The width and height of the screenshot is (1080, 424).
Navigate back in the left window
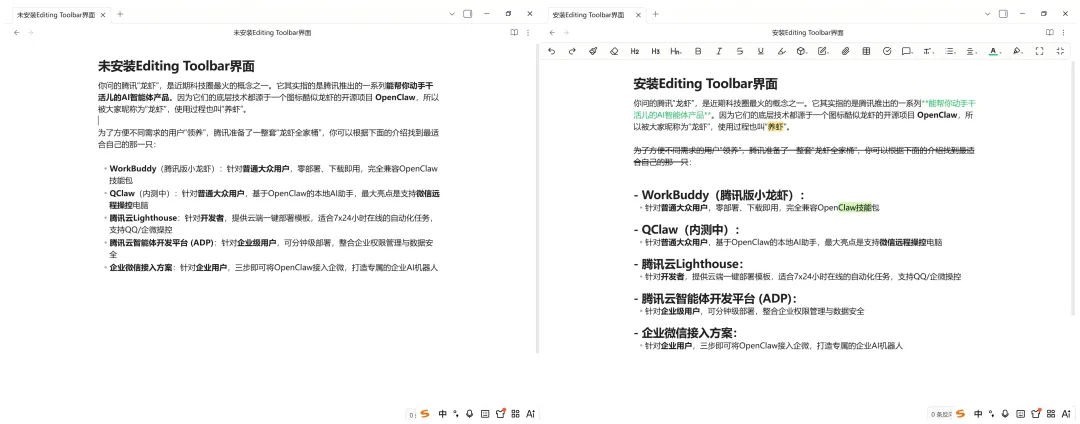tap(17, 32)
